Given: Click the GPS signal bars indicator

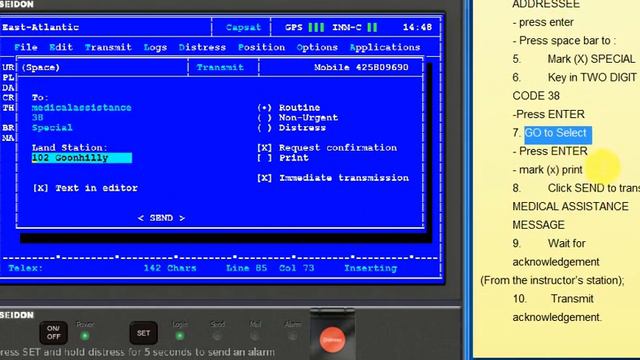Looking at the screenshot, I should pyautogui.click(x=316, y=27).
